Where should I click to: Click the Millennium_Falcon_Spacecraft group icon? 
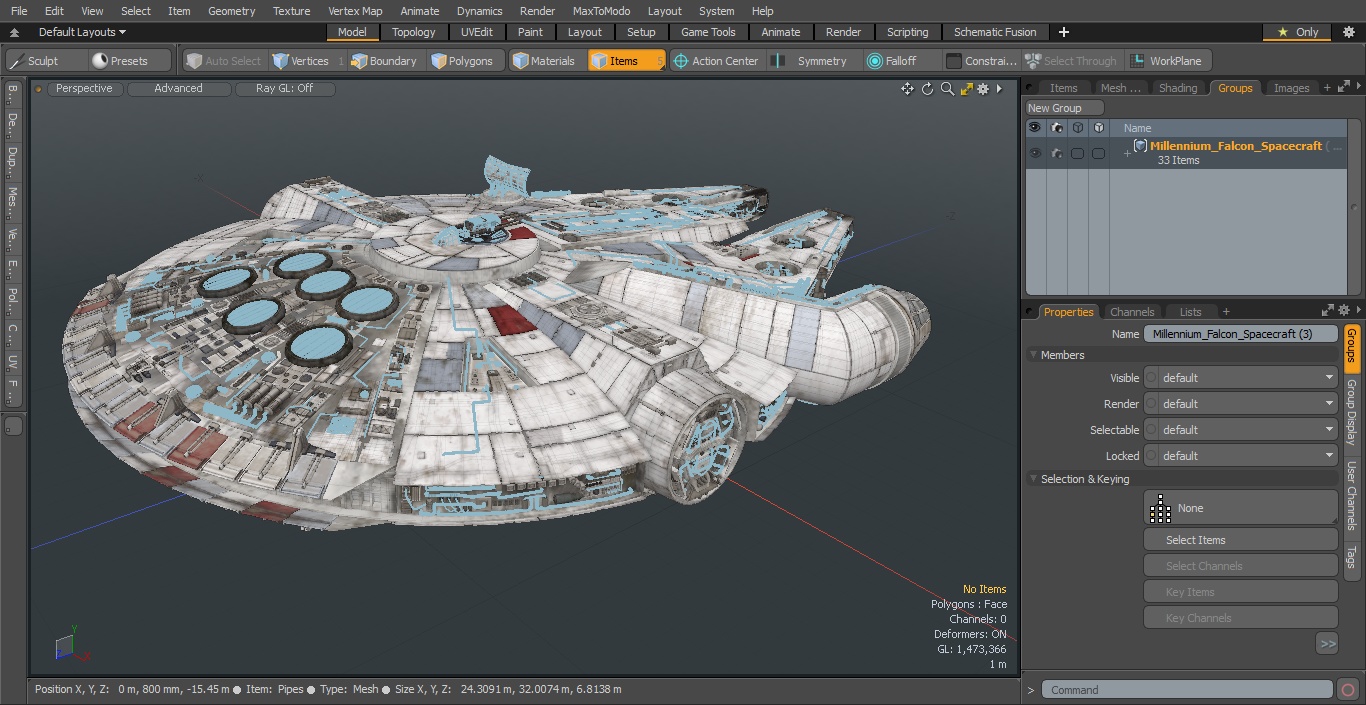click(1140, 146)
